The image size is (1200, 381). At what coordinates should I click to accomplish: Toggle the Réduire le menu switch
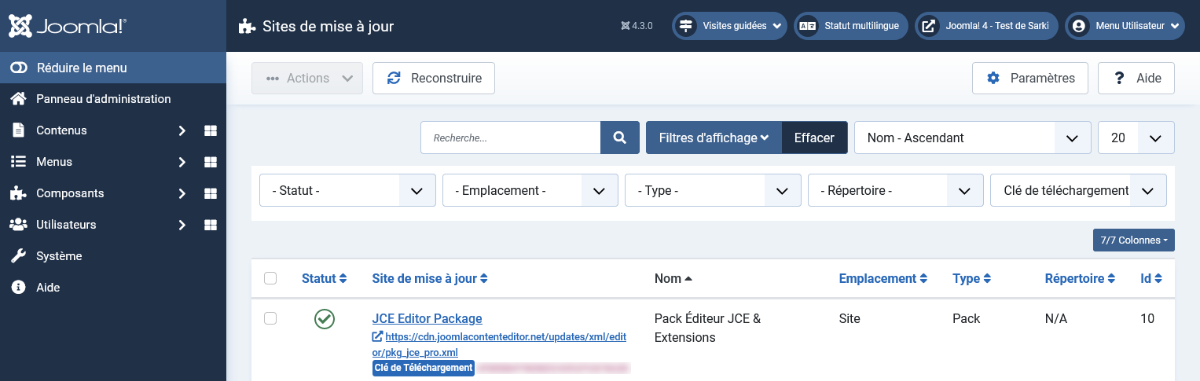point(113,68)
